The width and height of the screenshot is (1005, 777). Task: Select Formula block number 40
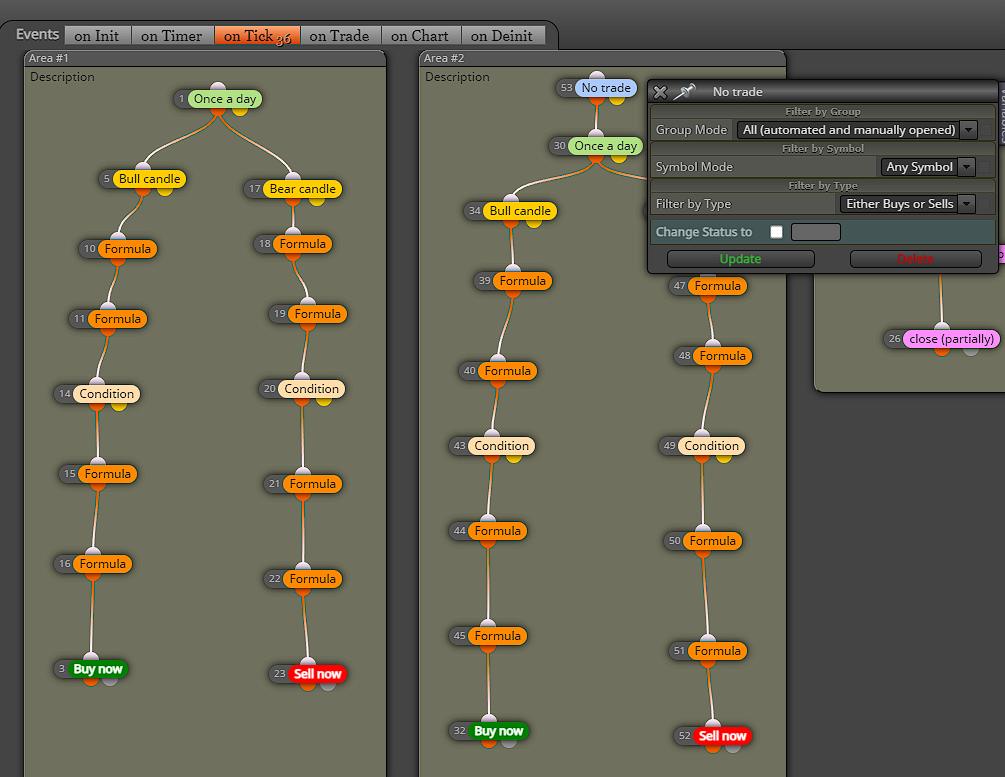508,371
